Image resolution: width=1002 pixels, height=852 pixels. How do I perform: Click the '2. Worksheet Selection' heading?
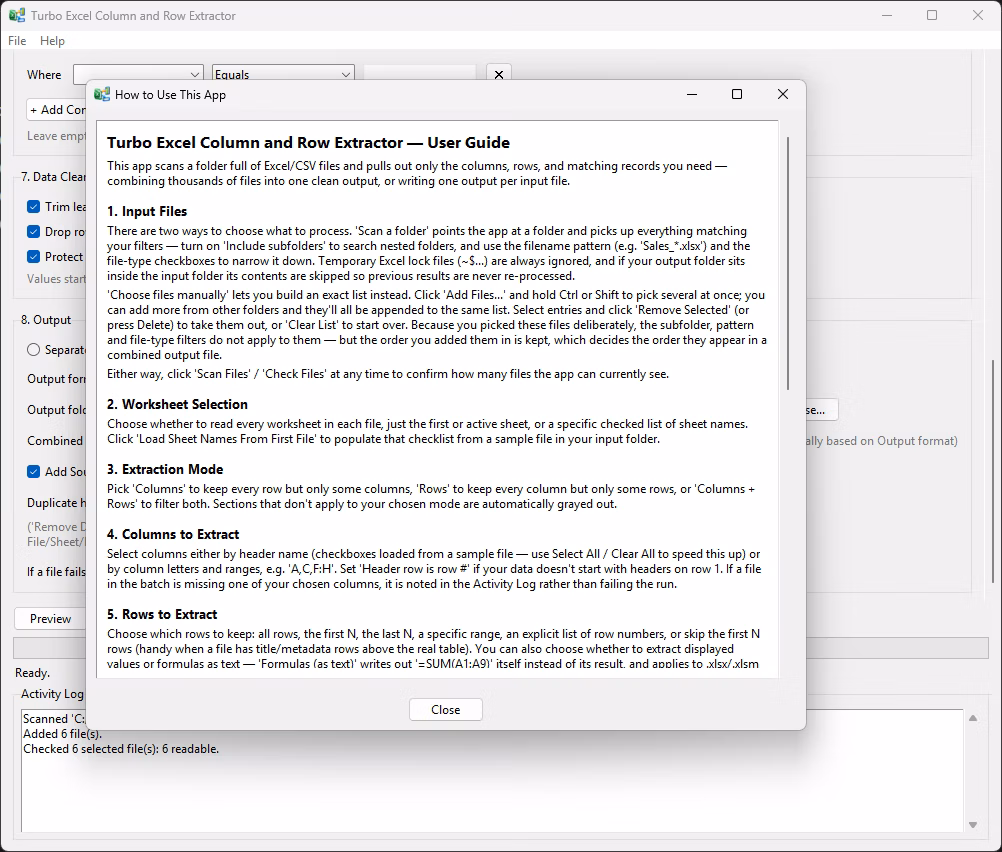[177, 405]
